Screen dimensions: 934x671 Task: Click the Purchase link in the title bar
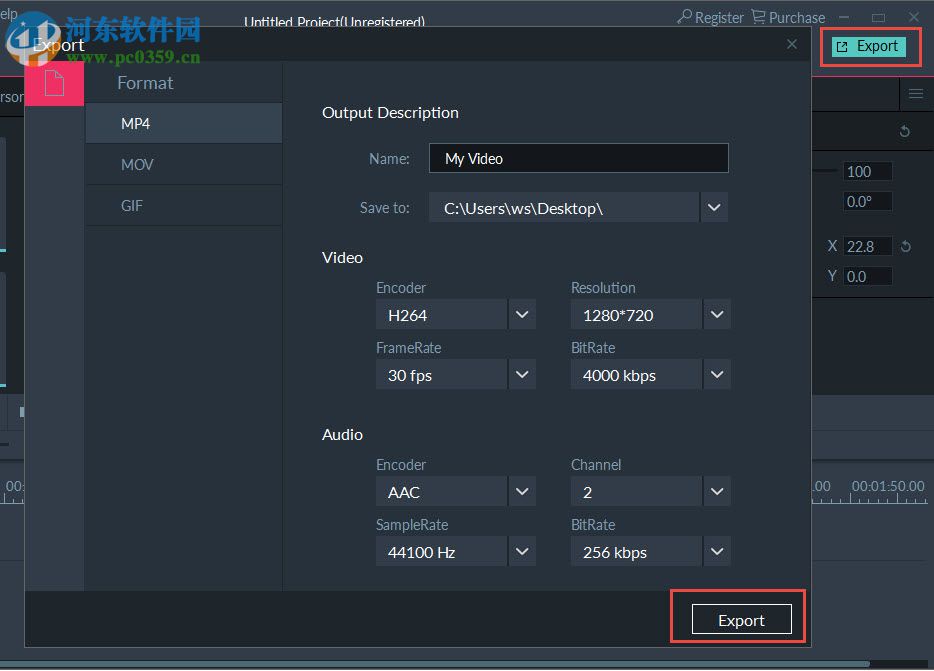pyautogui.click(x=796, y=18)
